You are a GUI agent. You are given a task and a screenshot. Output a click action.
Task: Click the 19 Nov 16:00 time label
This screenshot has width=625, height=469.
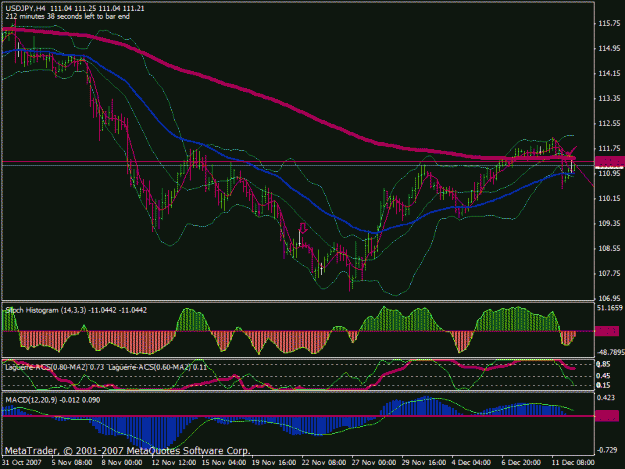point(274,463)
